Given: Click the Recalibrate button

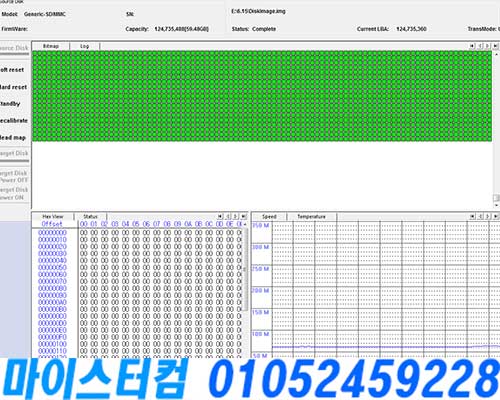Looking at the screenshot, I should 13,120.
